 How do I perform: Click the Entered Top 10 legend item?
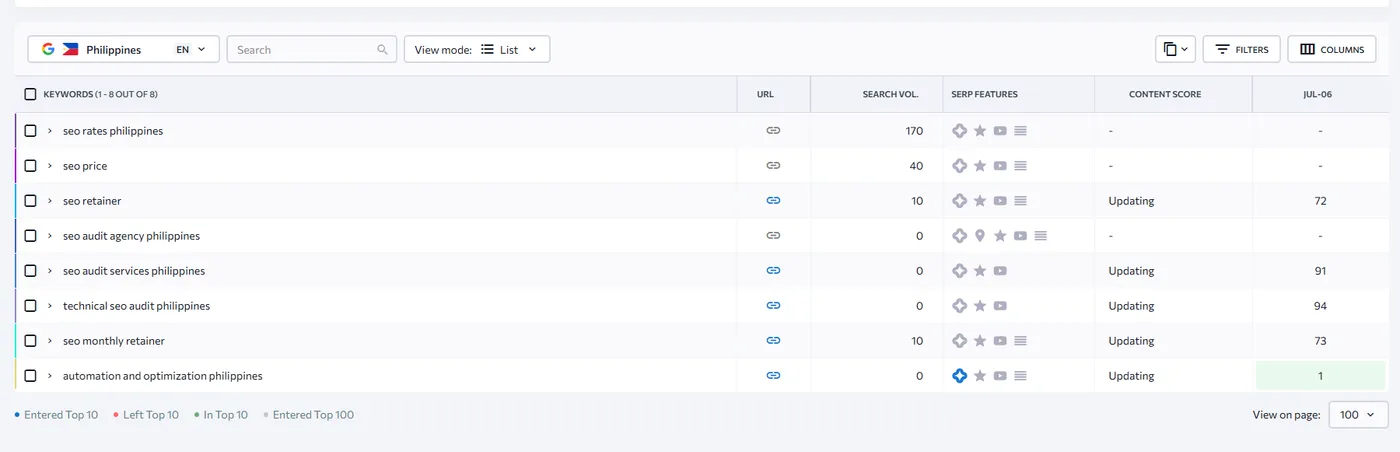tap(57, 415)
